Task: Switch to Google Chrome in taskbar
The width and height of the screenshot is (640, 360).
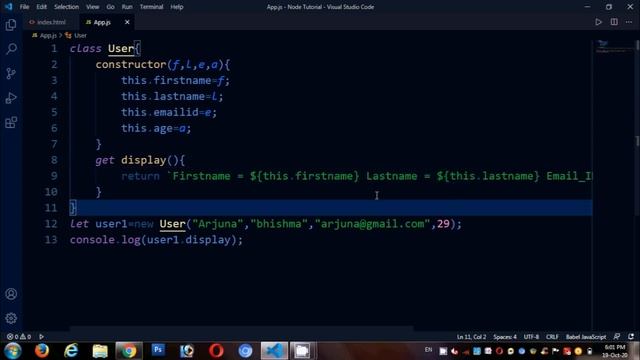Action: 129,351
